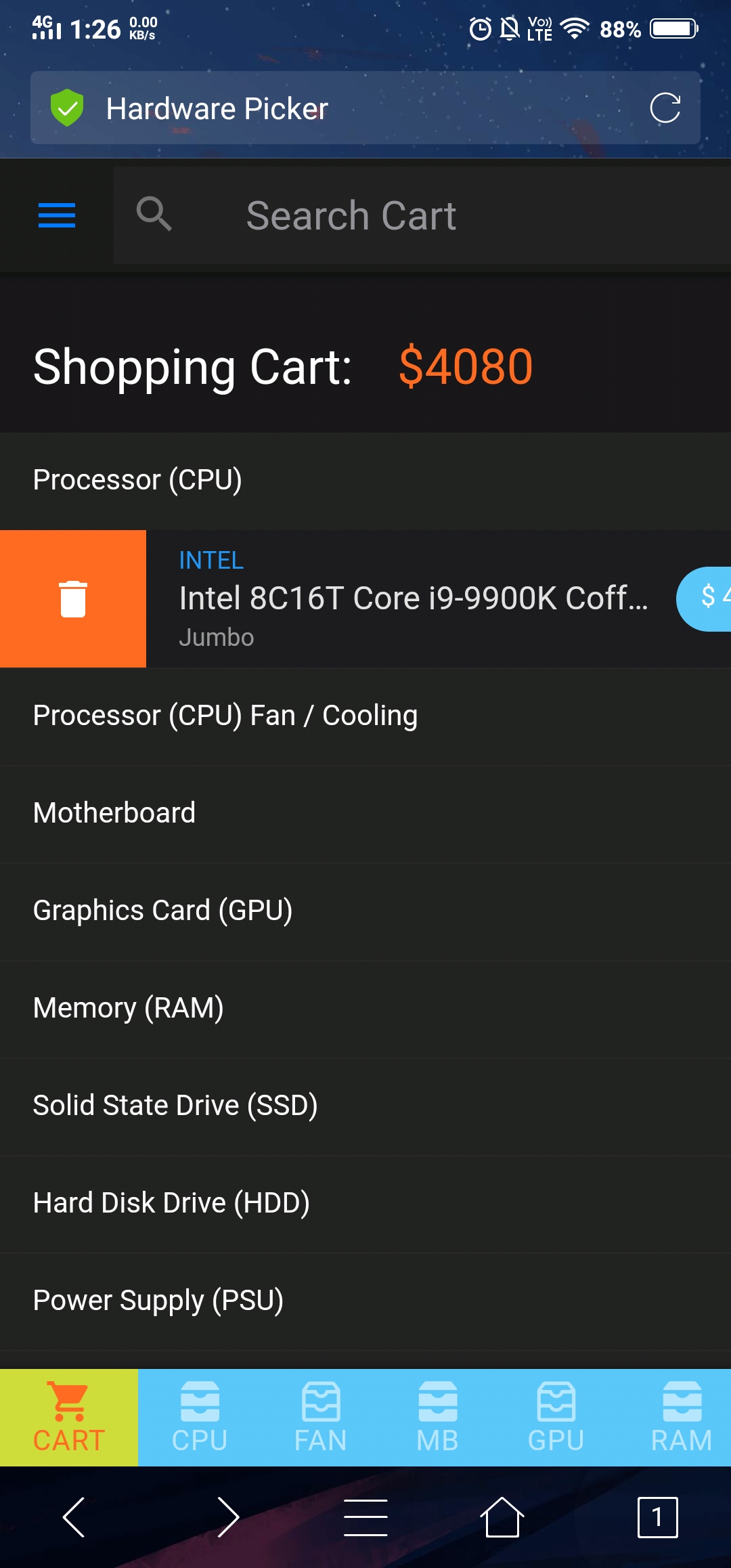Open Intel 8C16T Core i9-9900K item
Image resolution: width=731 pixels, height=1568 pixels.
413,598
